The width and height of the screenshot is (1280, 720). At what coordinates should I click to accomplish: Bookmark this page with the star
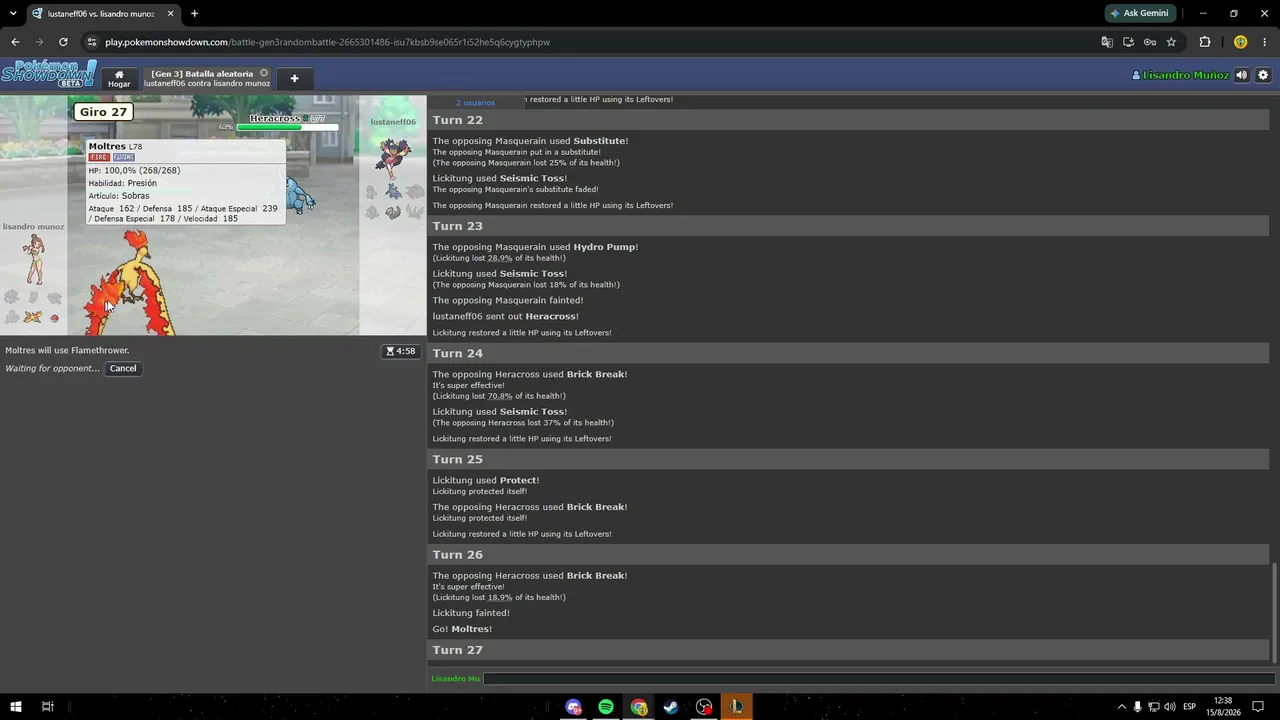click(x=1171, y=42)
